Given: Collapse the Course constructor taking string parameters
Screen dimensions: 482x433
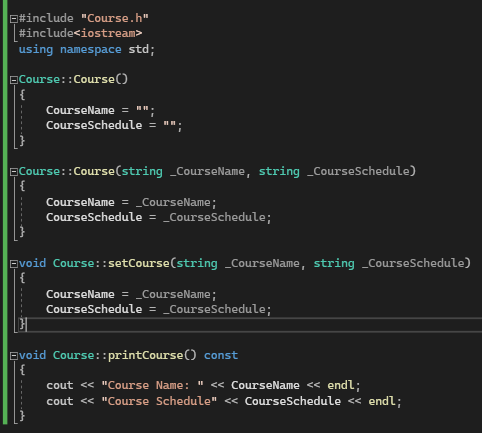Looking at the screenshot, I should click(x=14, y=172).
